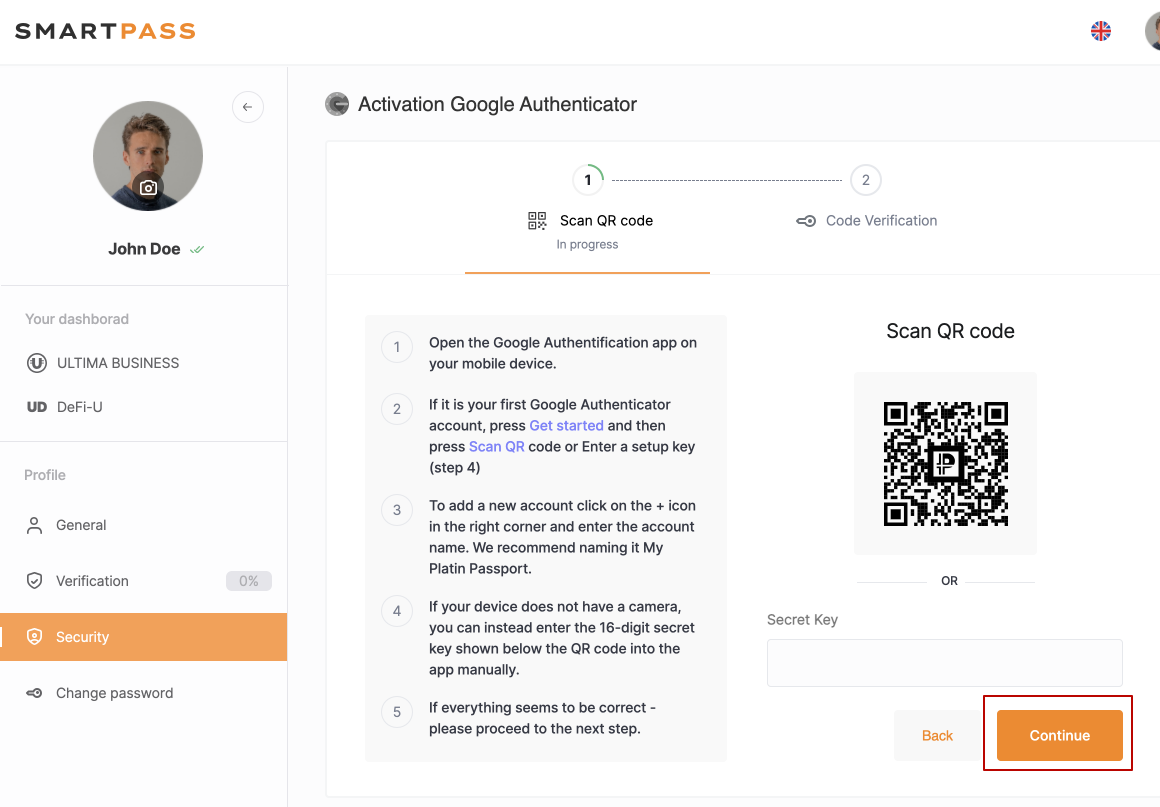Open the Verification section
1160x807 pixels.
pyautogui.click(x=92, y=581)
